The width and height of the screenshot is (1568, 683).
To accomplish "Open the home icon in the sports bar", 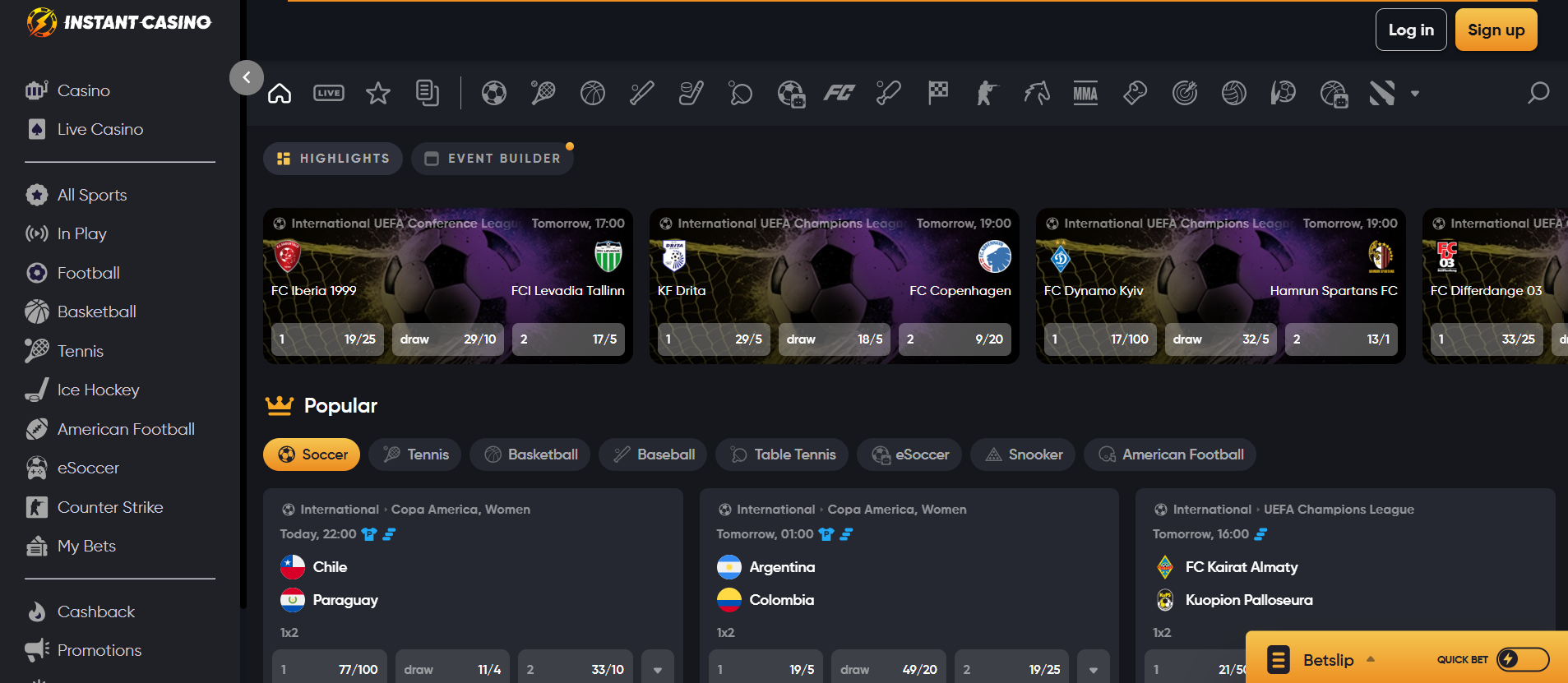I will [280, 94].
